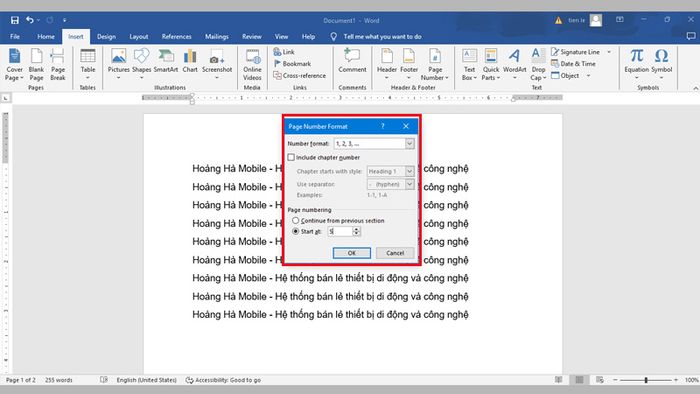This screenshot has height=394, width=700.
Task: Click the Start at spinner arrows
Action: (356, 231)
